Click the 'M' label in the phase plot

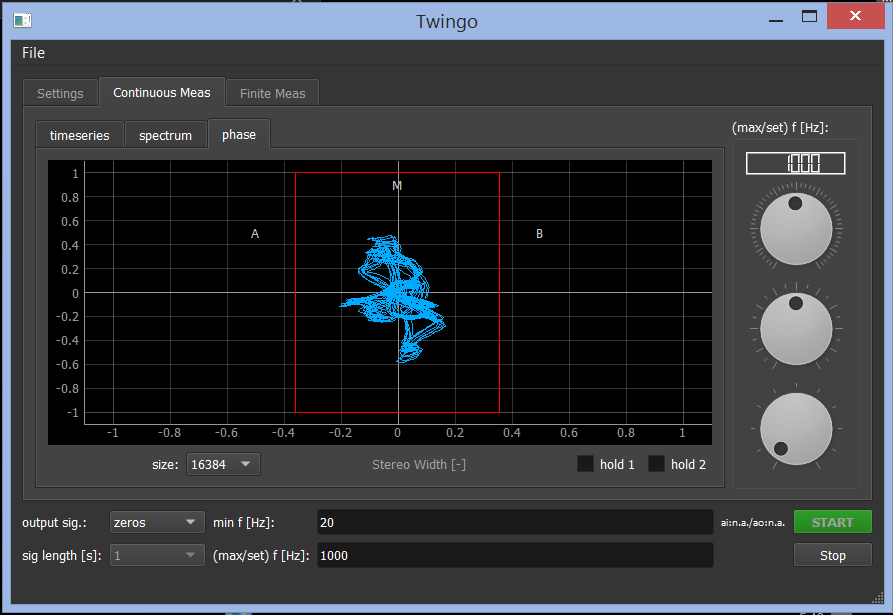coord(397,186)
